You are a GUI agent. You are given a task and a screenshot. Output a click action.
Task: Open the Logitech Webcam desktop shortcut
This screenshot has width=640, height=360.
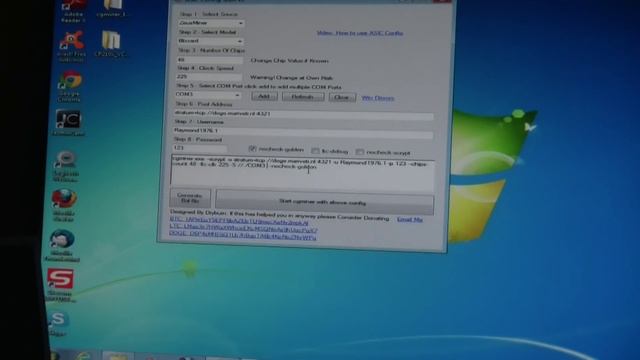coord(66,166)
